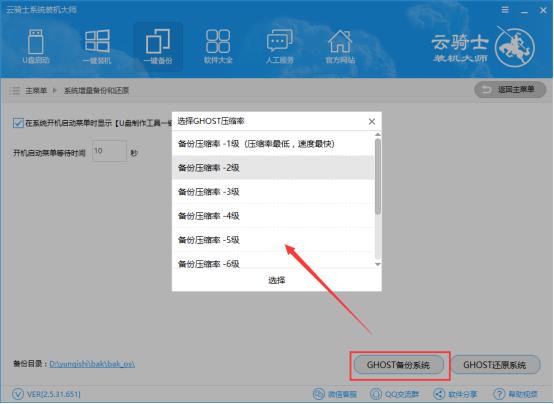Image resolution: width=554 pixels, height=404 pixels.
Task: Click the 返回主菜单 button
Action: pyautogui.click(x=510, y=90)
